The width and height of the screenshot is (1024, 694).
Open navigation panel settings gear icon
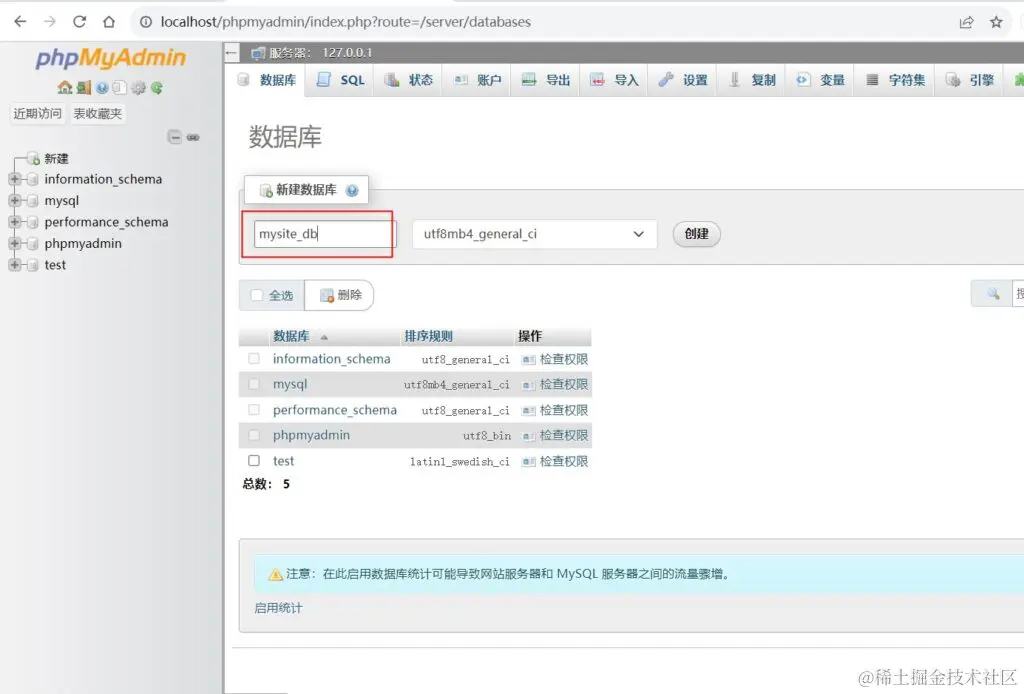(x=138, y=87)
